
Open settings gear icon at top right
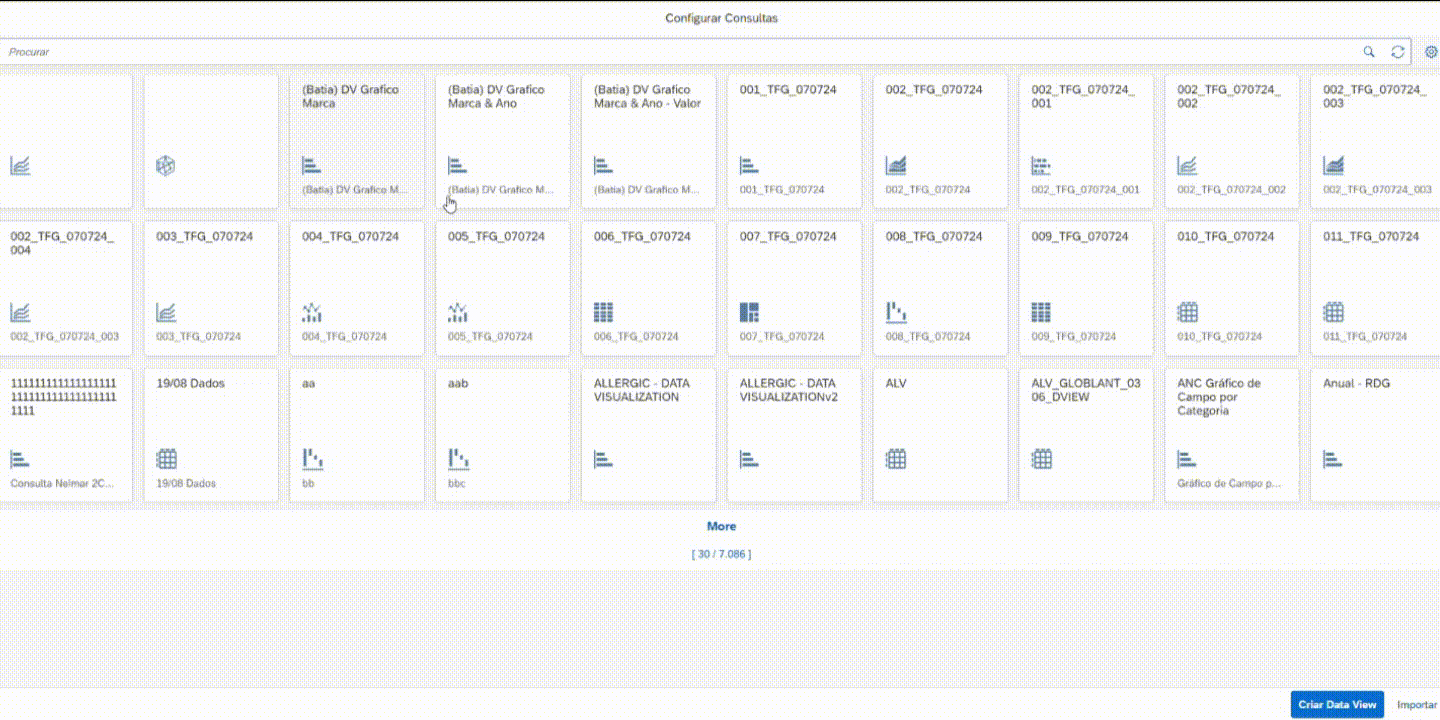pos(1430,52)
